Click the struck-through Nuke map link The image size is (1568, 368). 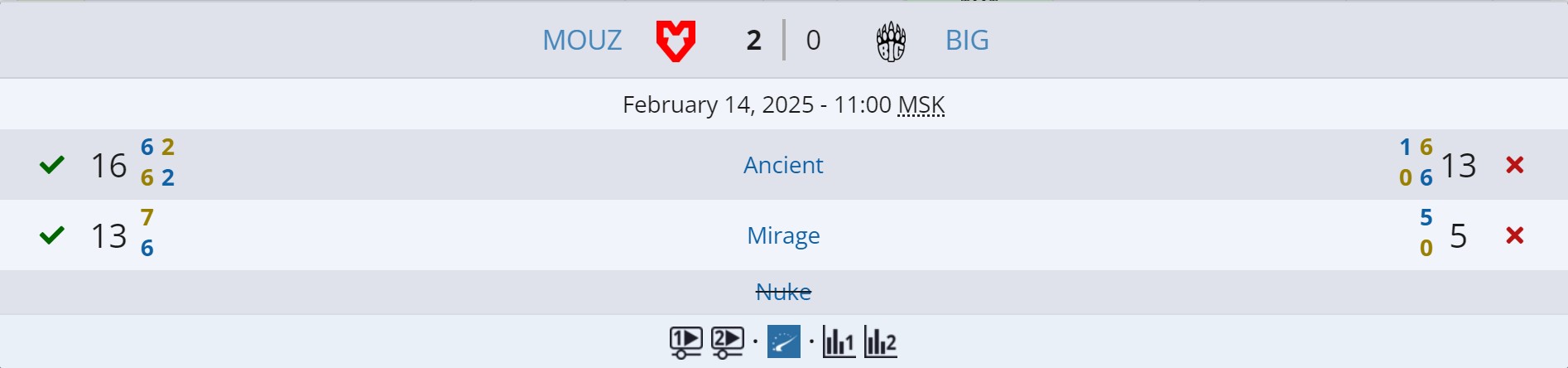point(783,292)
